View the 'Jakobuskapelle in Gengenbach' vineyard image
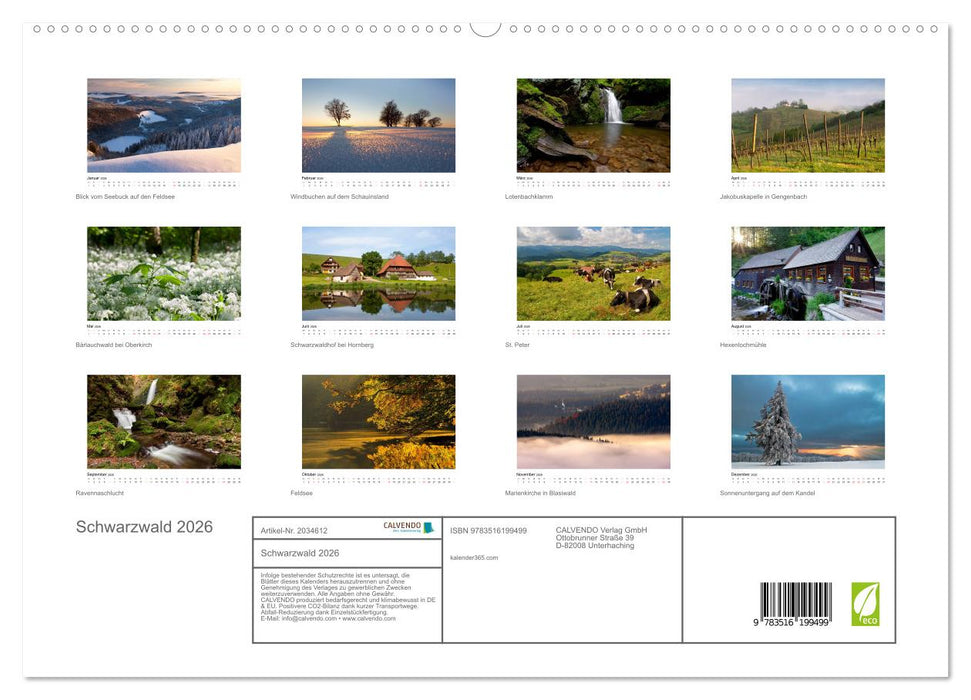The width and height of the screenshot is (971, 700). (808, 123)
